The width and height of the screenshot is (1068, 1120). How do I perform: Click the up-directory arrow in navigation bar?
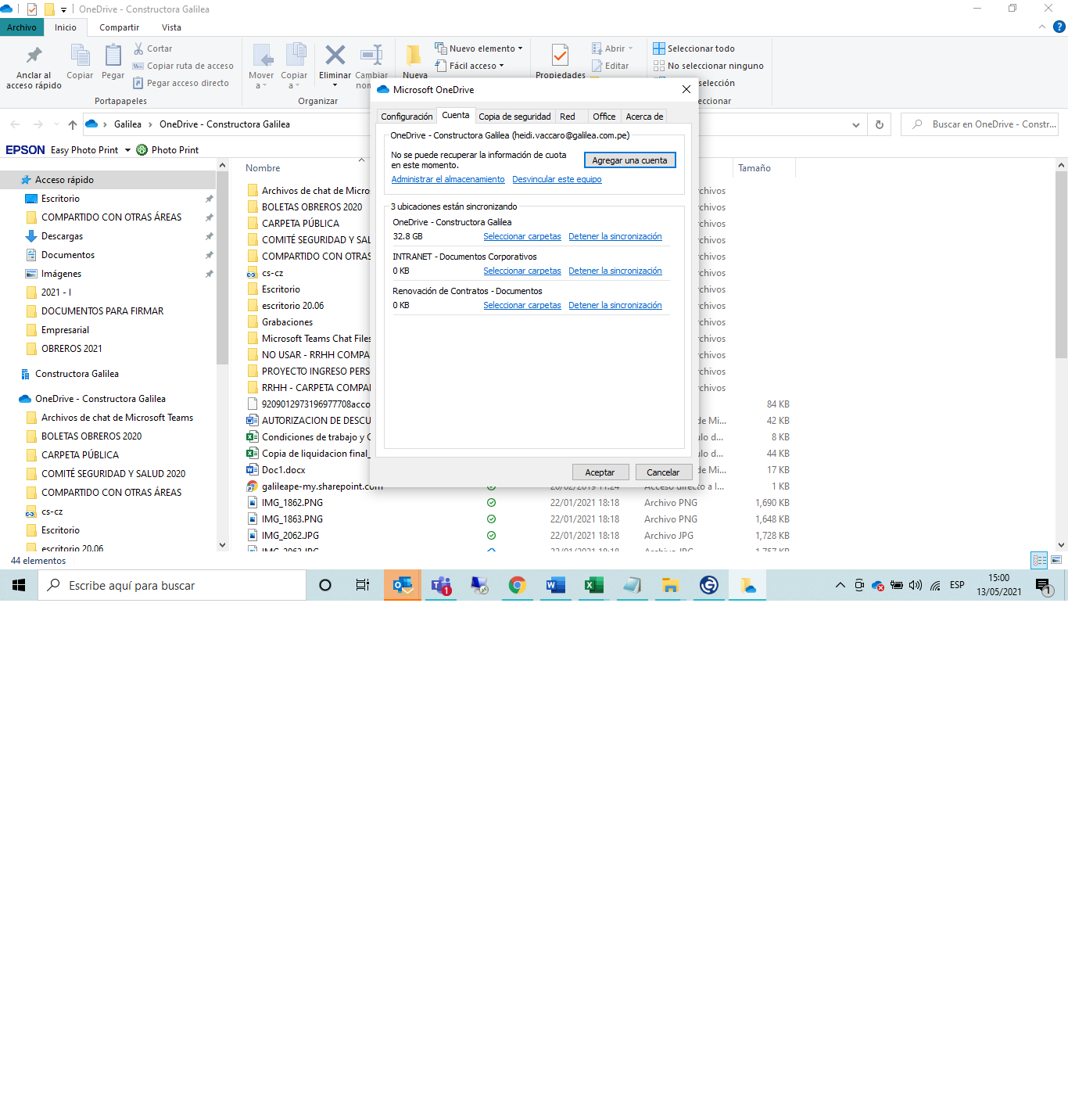73,124
